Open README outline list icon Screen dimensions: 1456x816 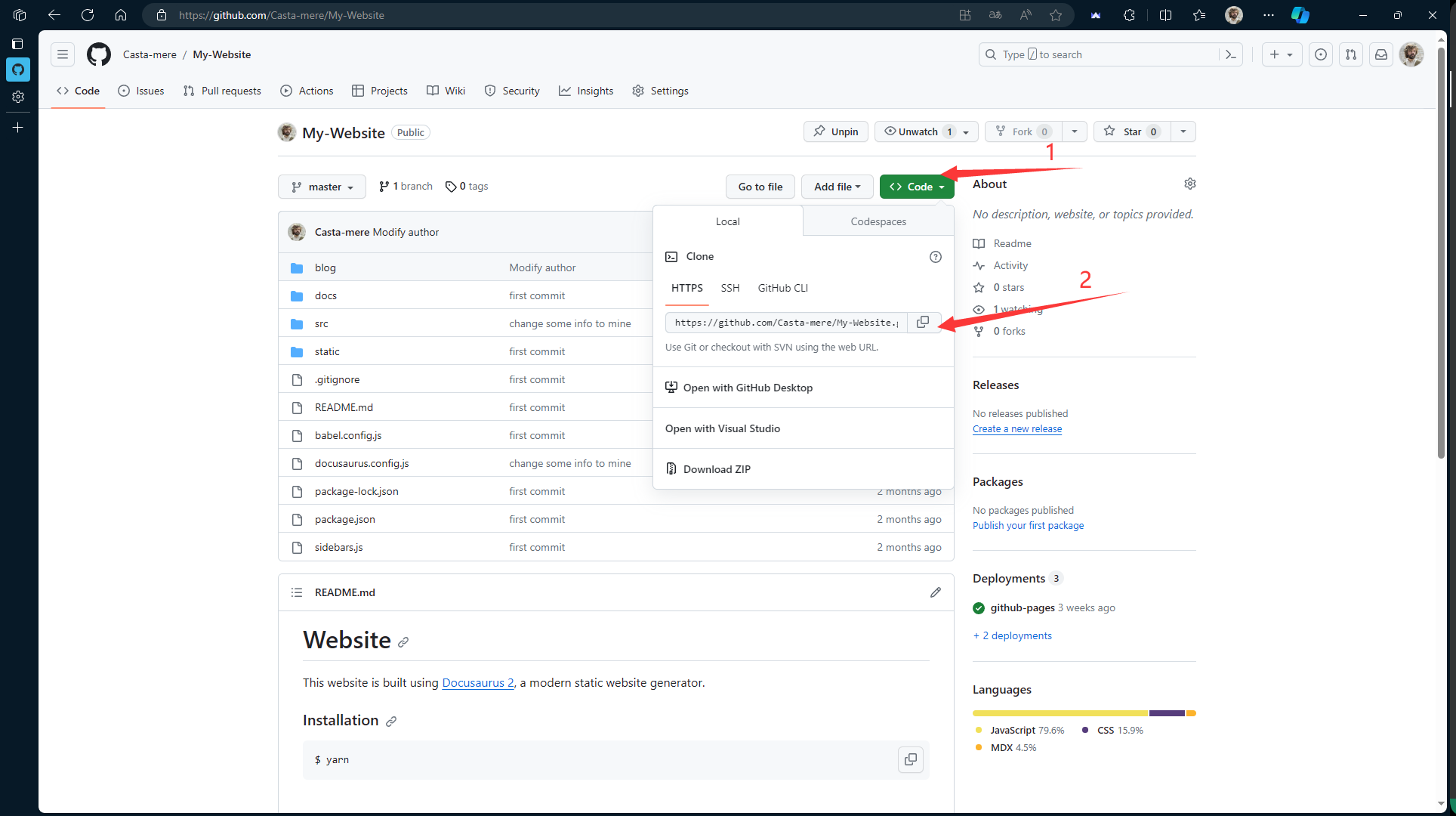(297, 592)
